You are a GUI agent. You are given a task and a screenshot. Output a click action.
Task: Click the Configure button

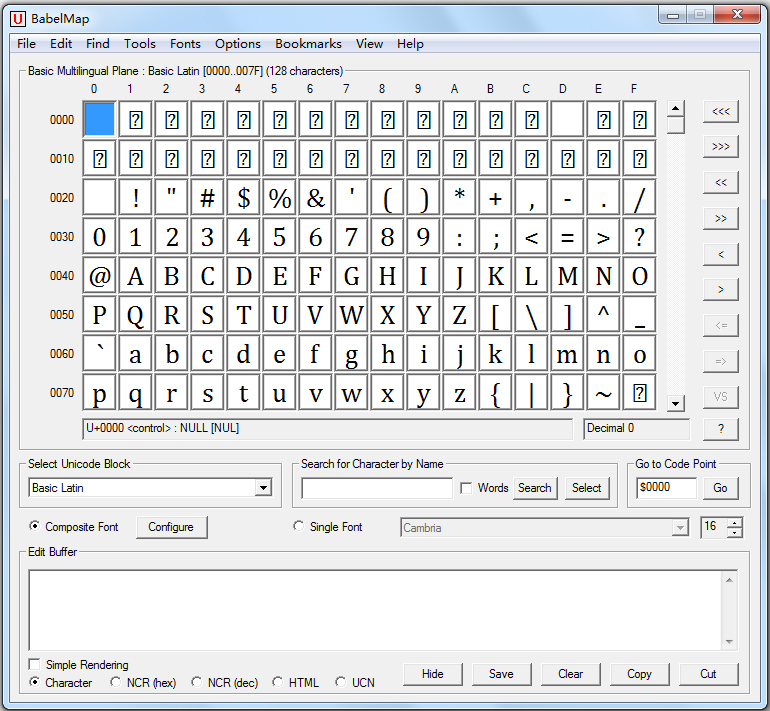click(171, 527)
